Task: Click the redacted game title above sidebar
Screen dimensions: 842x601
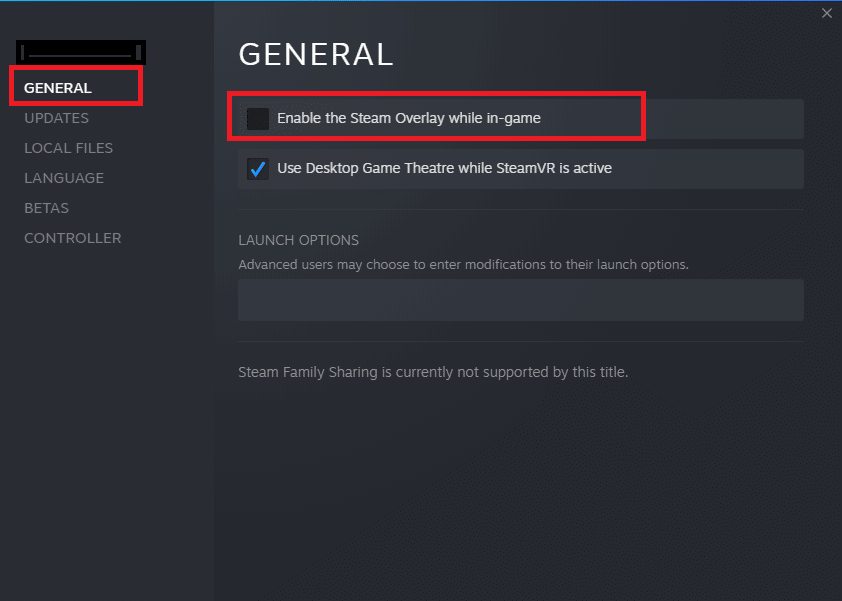Action: click(80, 52)
